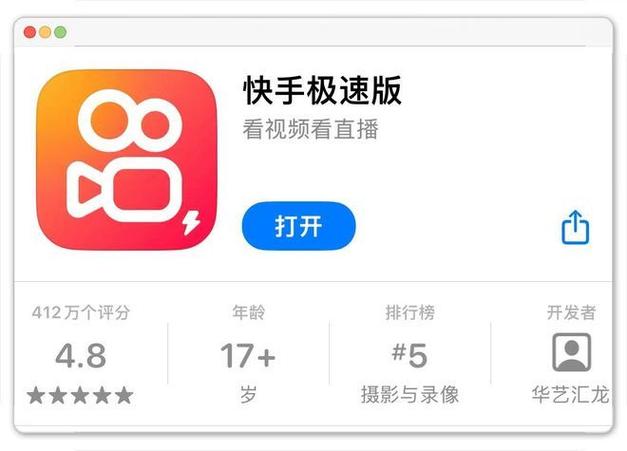
Task: Click the 年龄 label
Action: point(248,312)
